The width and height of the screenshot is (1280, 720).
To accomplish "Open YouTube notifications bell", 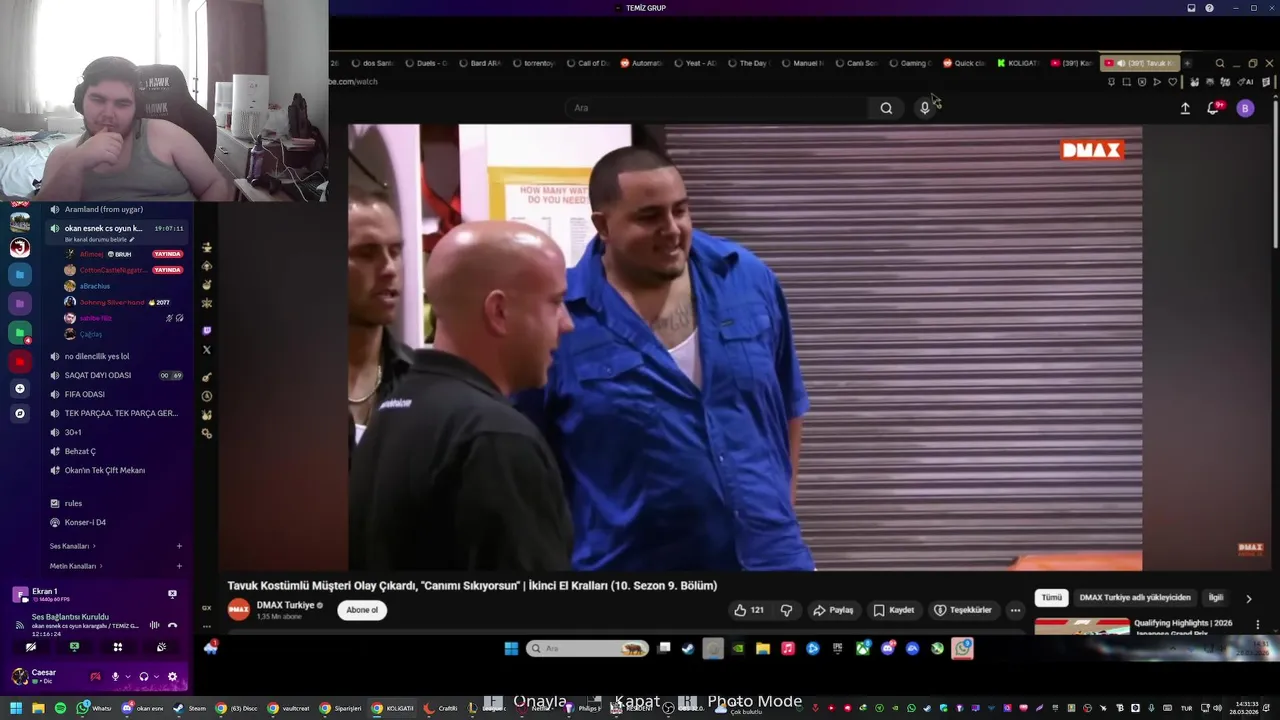I will tap(1214, 108).
